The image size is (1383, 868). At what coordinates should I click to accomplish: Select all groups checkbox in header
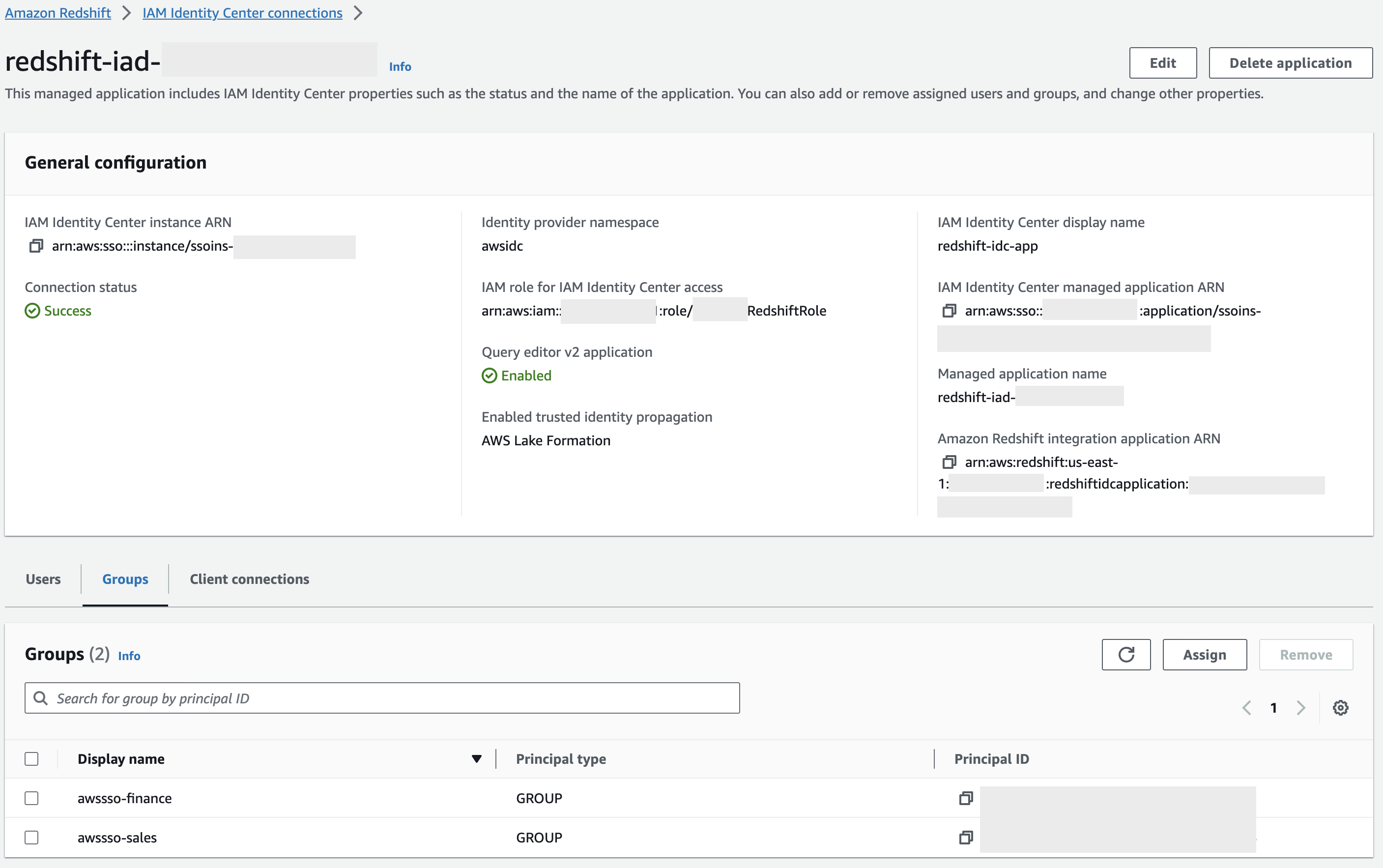(x=31, y=759)
